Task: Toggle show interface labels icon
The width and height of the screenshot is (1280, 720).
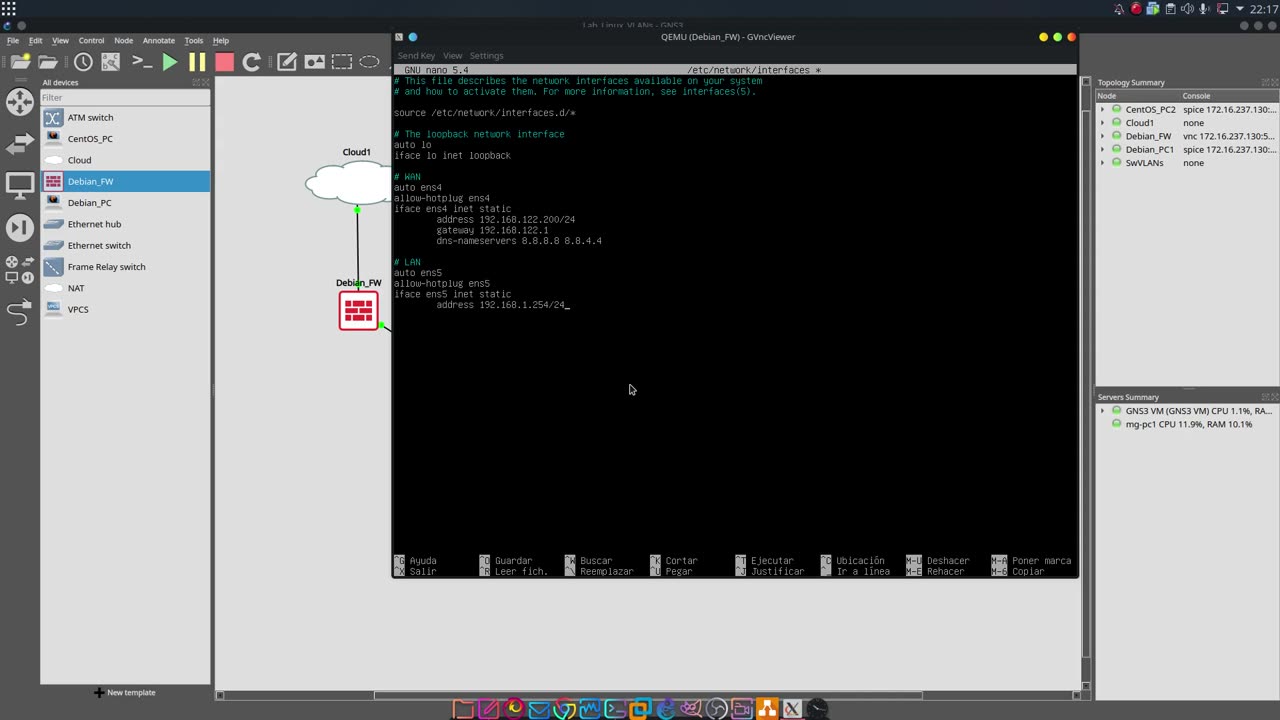Action: click(111, 62)
